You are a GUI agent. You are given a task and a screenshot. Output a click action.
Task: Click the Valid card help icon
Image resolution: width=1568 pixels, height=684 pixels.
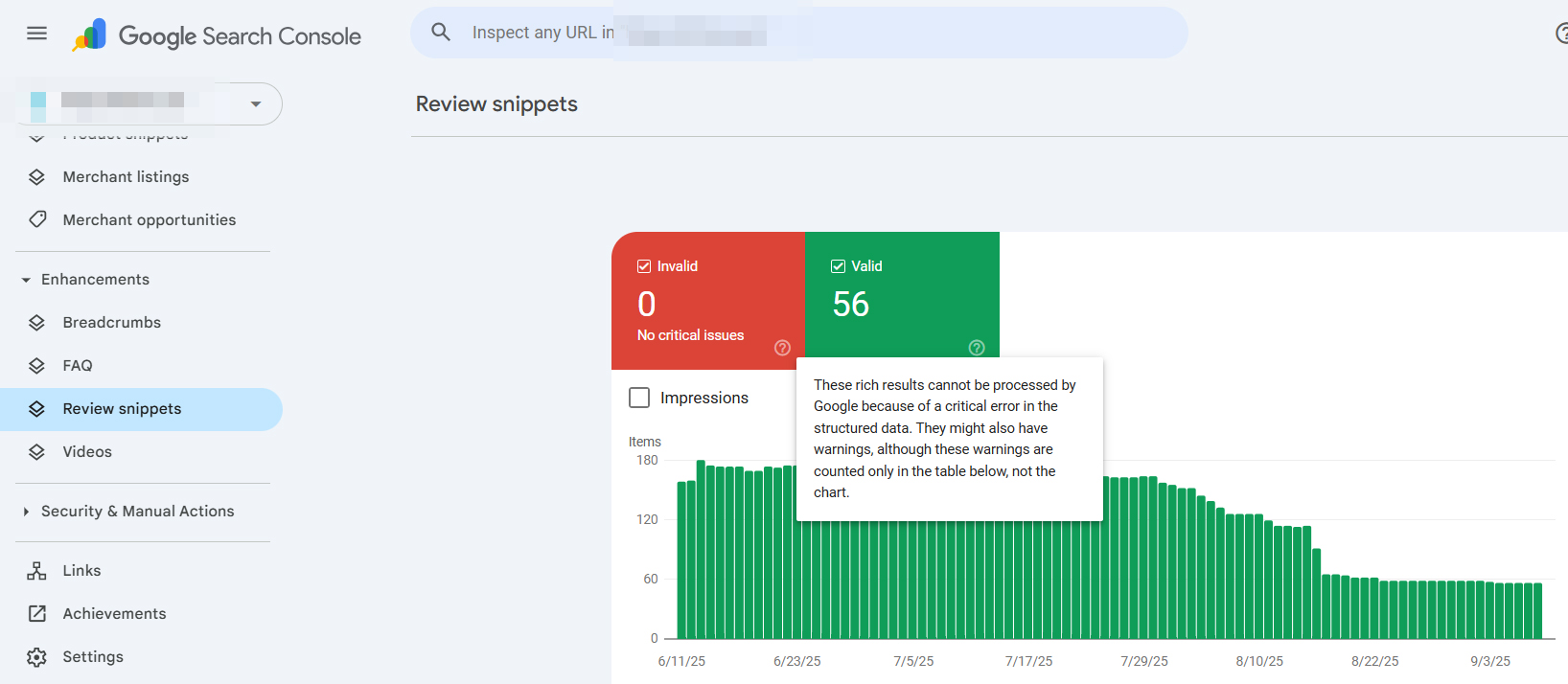pos(977,348)
